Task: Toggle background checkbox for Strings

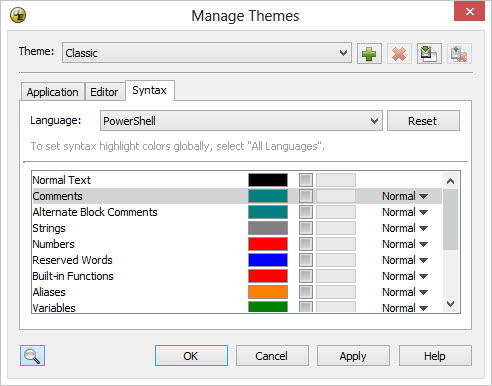Action: (306, 228)
